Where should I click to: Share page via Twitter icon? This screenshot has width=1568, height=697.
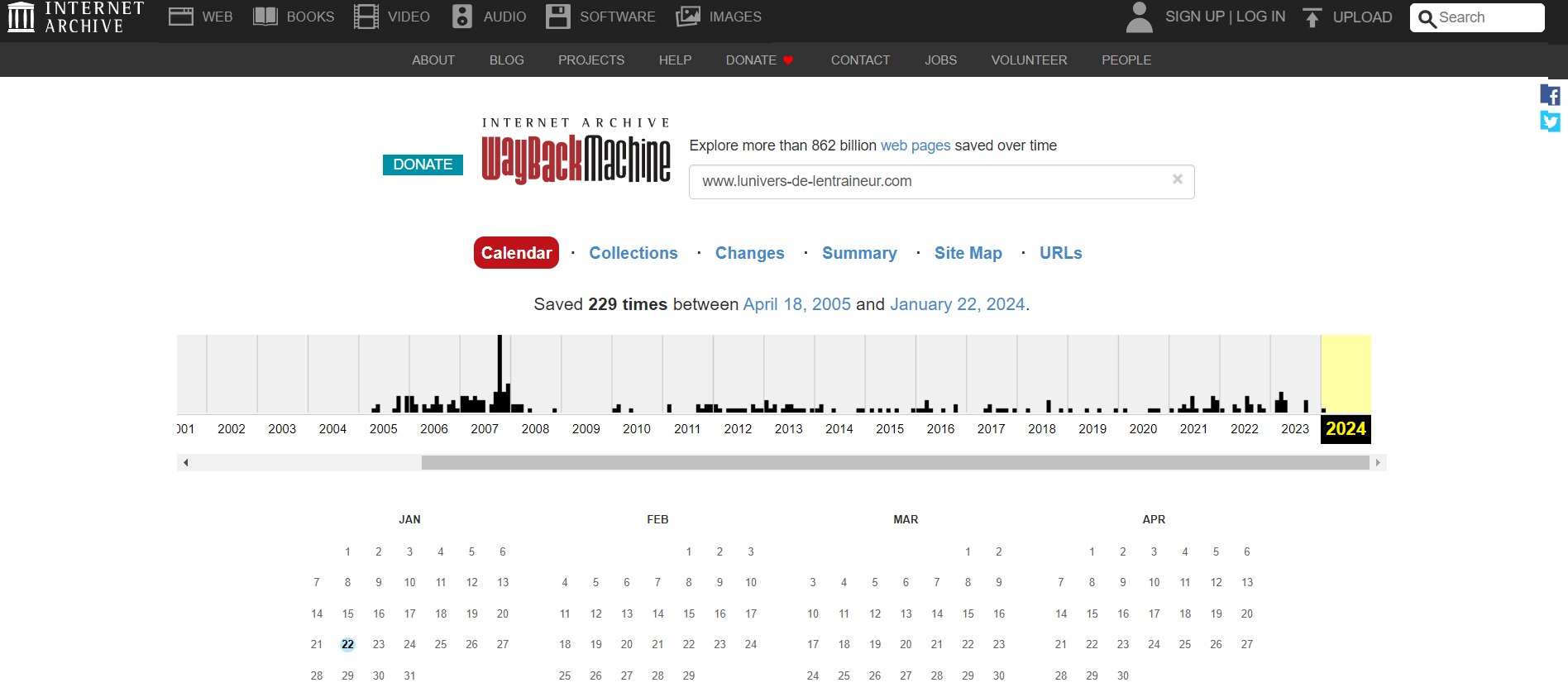(1550, 122)
